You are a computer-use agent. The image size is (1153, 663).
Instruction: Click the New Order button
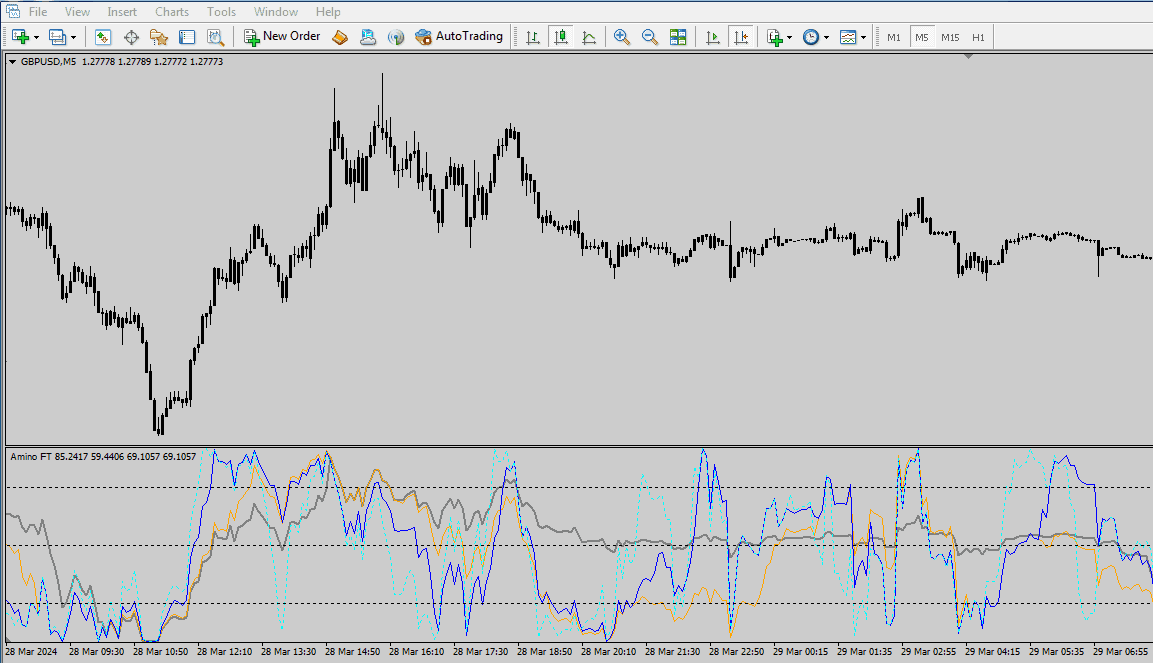coord(282,37)
